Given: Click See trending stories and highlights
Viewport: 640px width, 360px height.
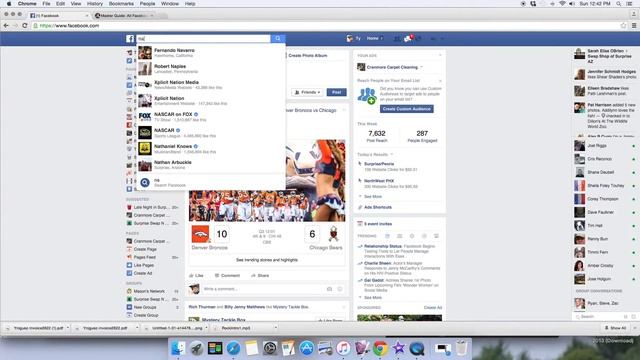Looking at the screenshot, I should pos(267,260).
